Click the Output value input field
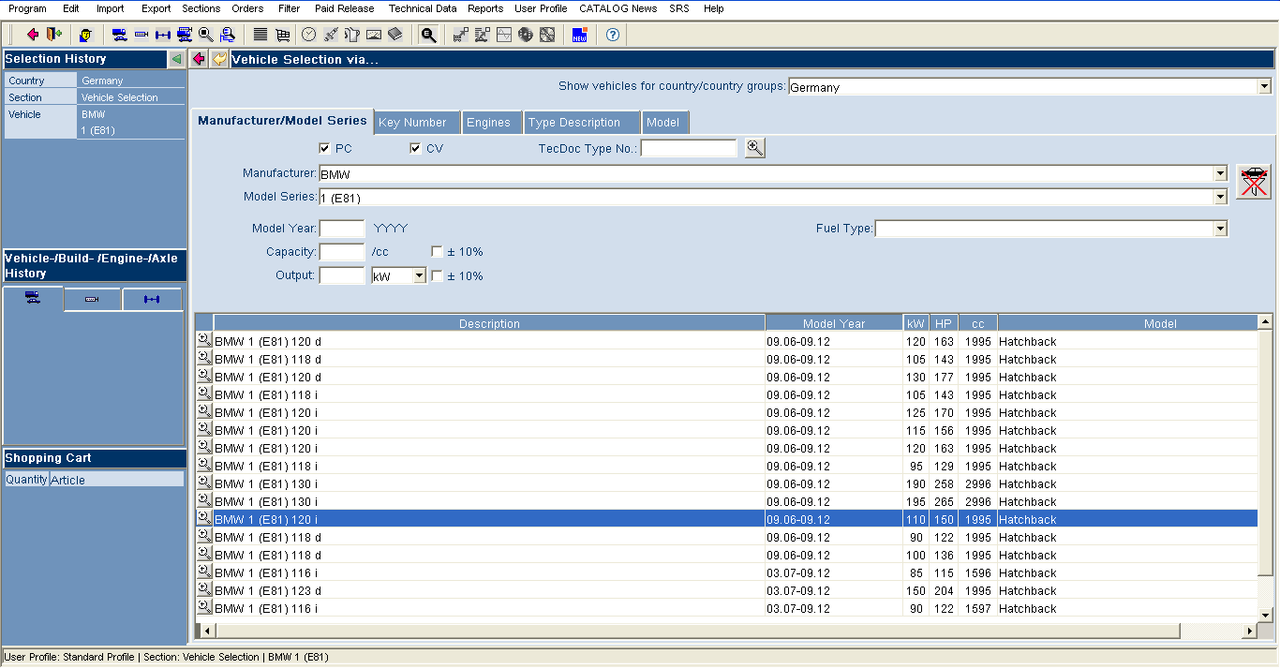 pos(342,276)
